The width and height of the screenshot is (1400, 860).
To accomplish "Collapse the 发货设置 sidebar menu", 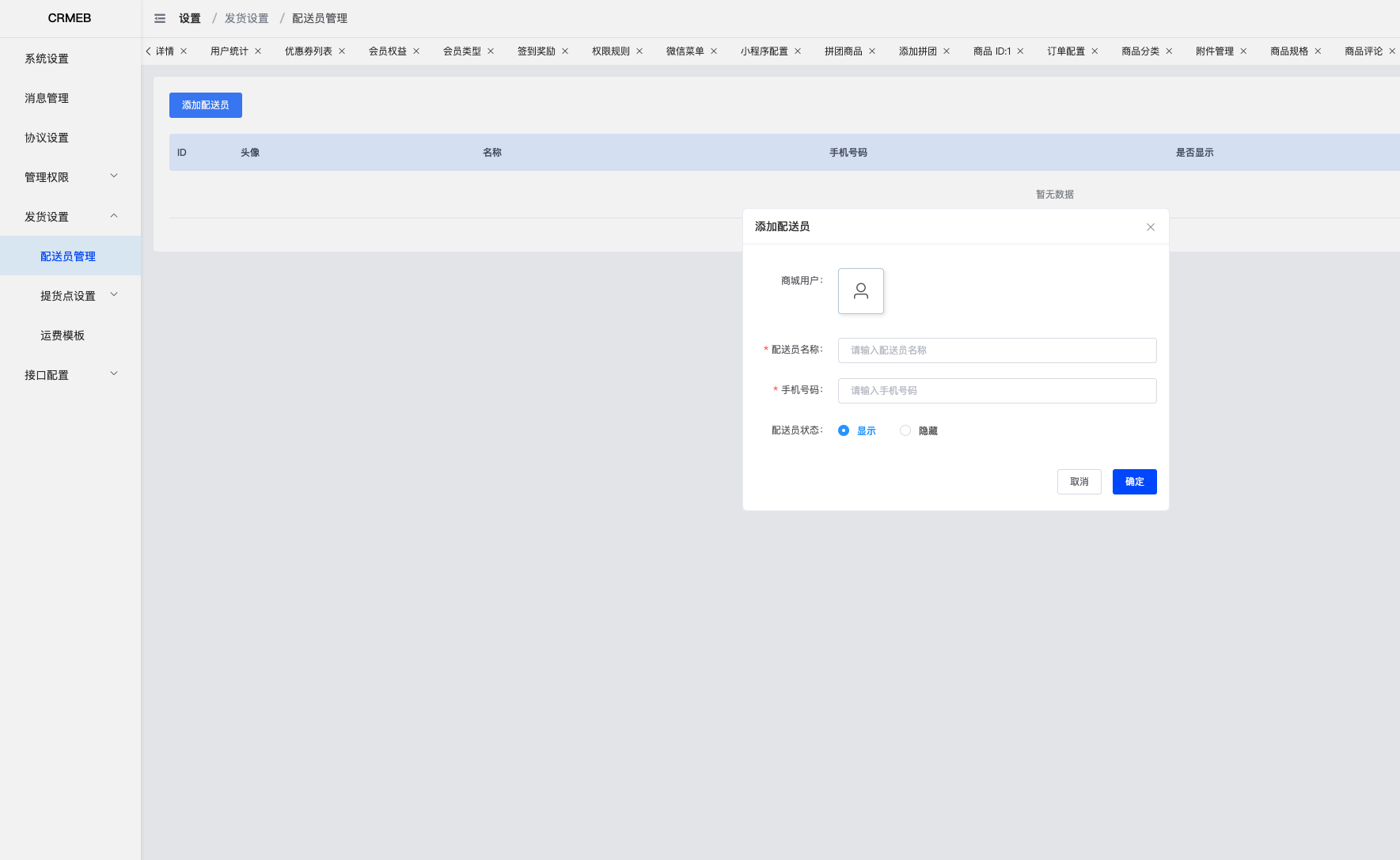I will 70,216.
